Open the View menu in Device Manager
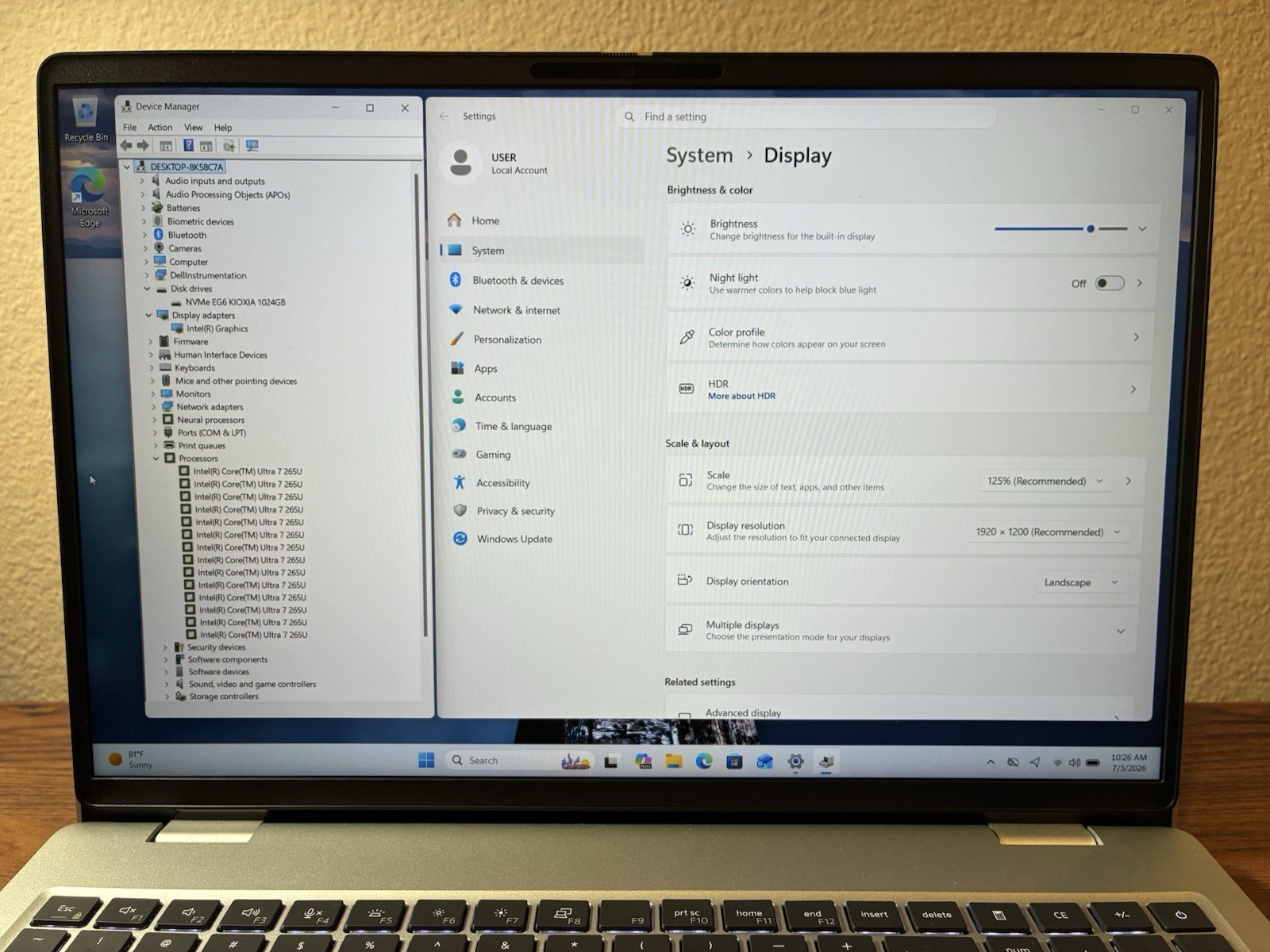The height and width of the screenshot is (952, 1270). pyautogui.click(x=193, y=127)
